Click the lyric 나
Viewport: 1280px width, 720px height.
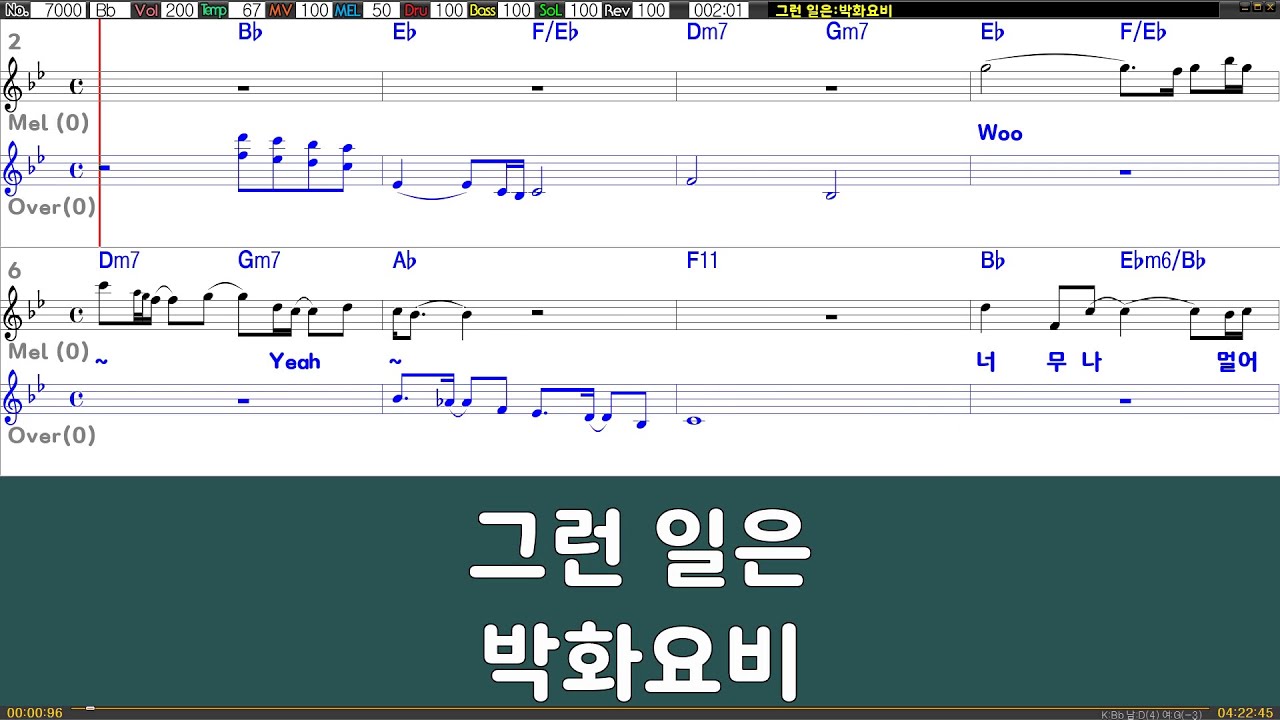[1091, 362]
